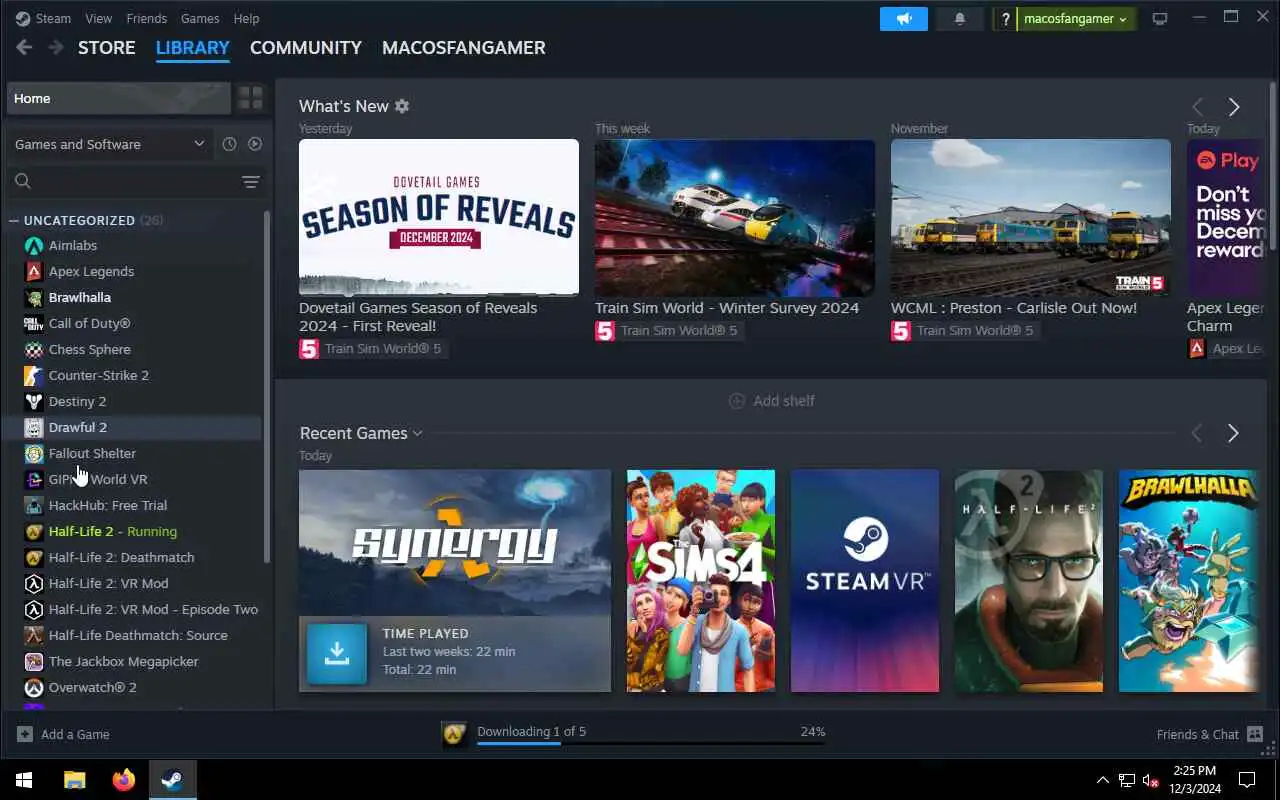Open the Help menu
Viewport: 1280px width, 800px height.
[246, 18]
